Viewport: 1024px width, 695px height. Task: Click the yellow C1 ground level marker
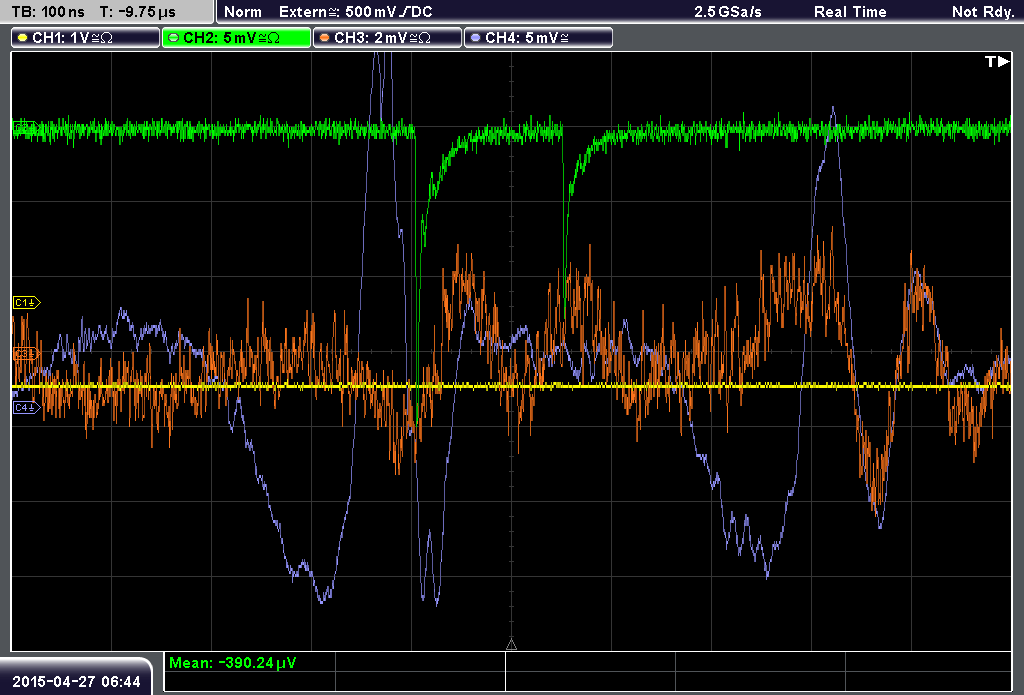point(27,302)
